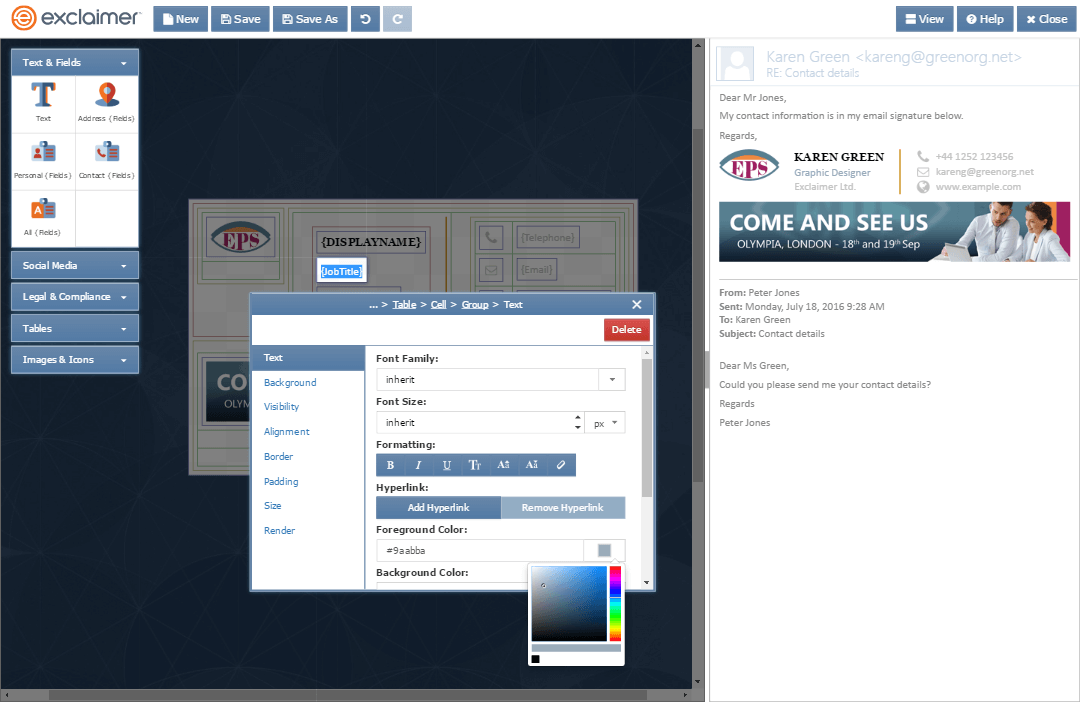Pick a shade in the color gradient square
Screen dimensions: 1080x702
[x=569, y=603]
